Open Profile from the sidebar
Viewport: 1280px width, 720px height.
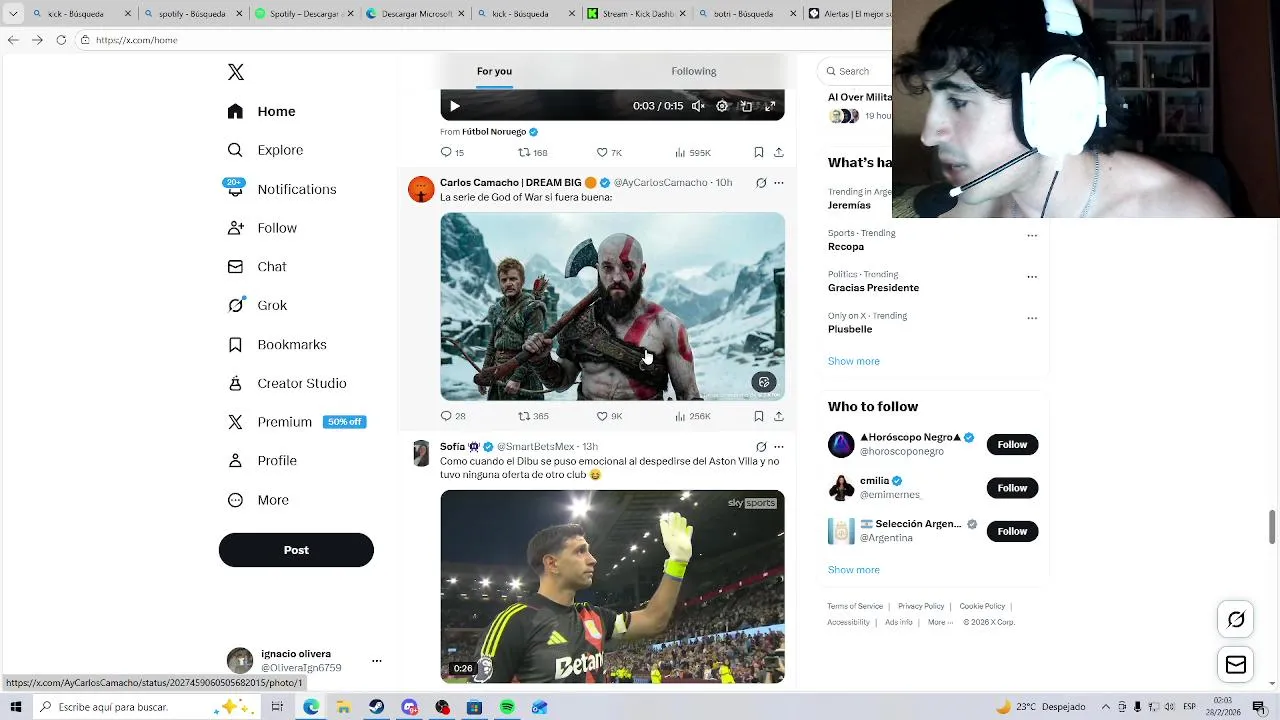(262, 461)
